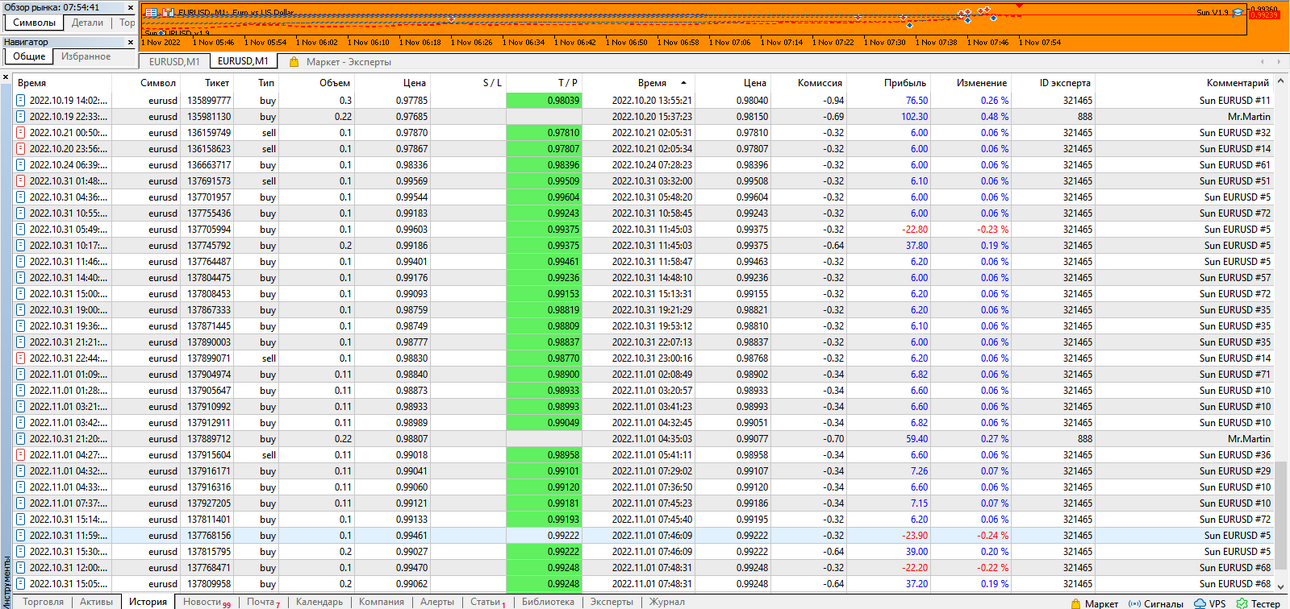Close the Обзор рынка panel
Screen dimensions: 1290x609
pos(130,7)
